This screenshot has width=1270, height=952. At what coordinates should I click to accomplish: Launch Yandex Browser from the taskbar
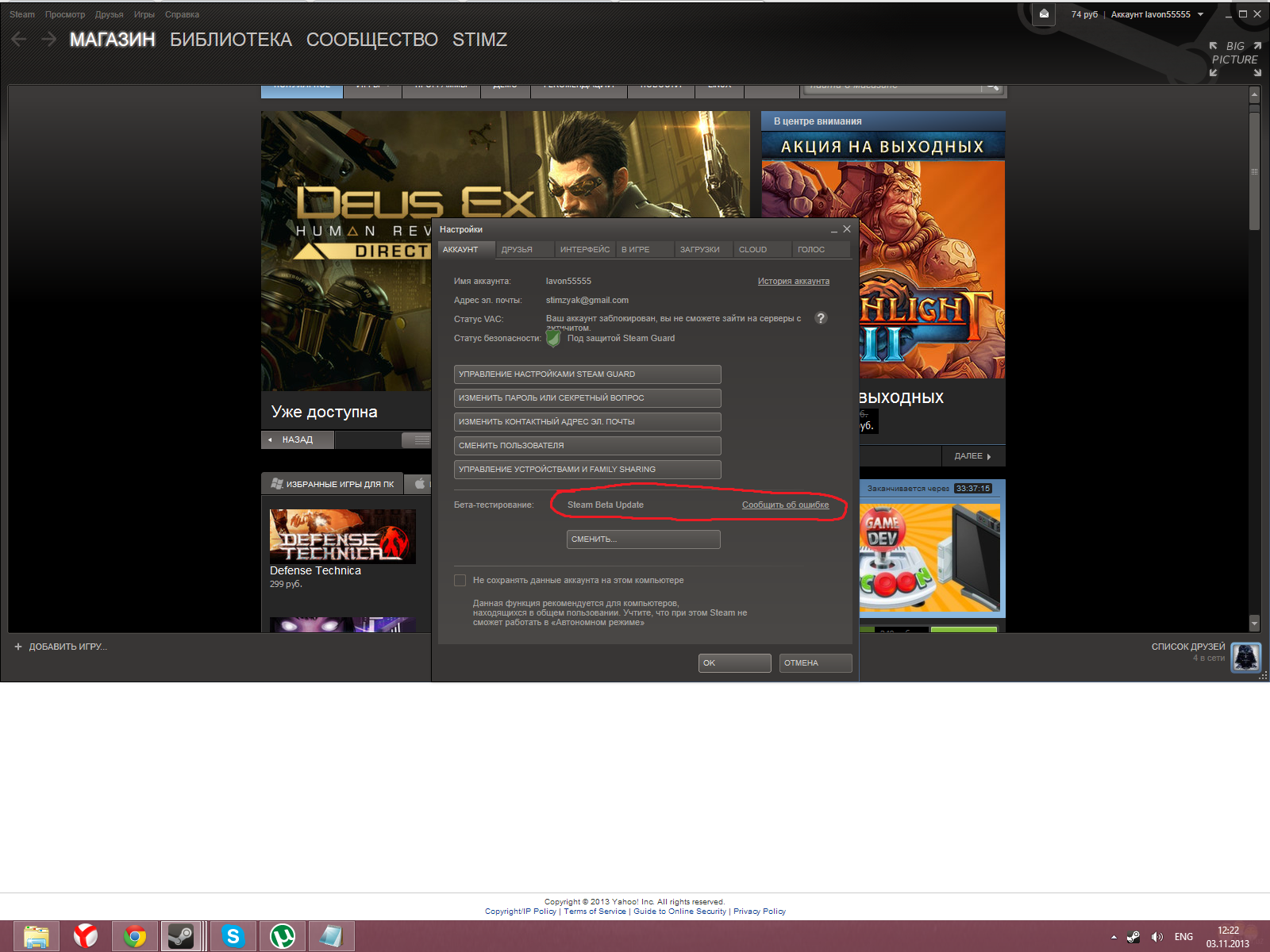click(x=86, y=937)
